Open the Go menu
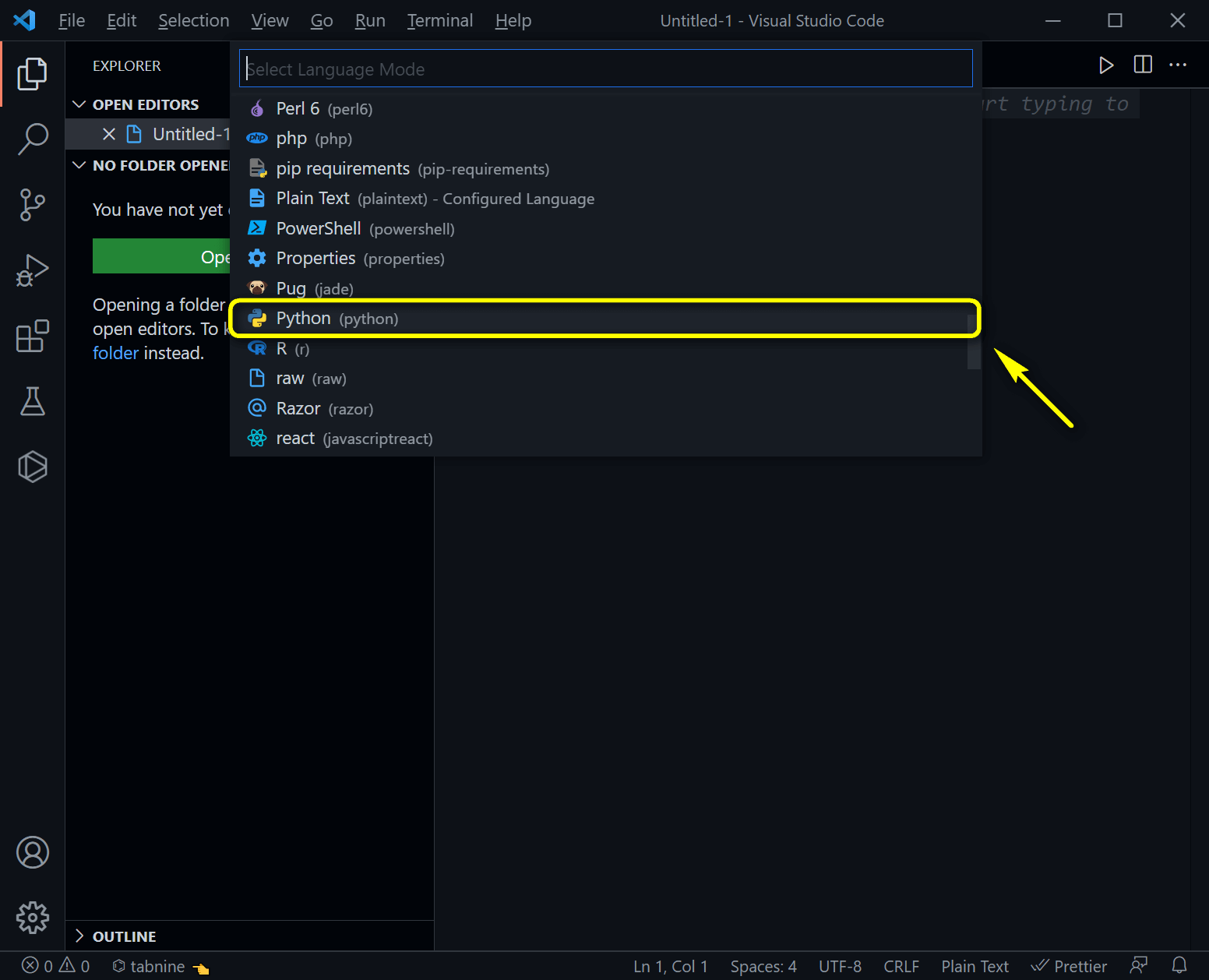1209x980 pixels. (x=322, y=20)
